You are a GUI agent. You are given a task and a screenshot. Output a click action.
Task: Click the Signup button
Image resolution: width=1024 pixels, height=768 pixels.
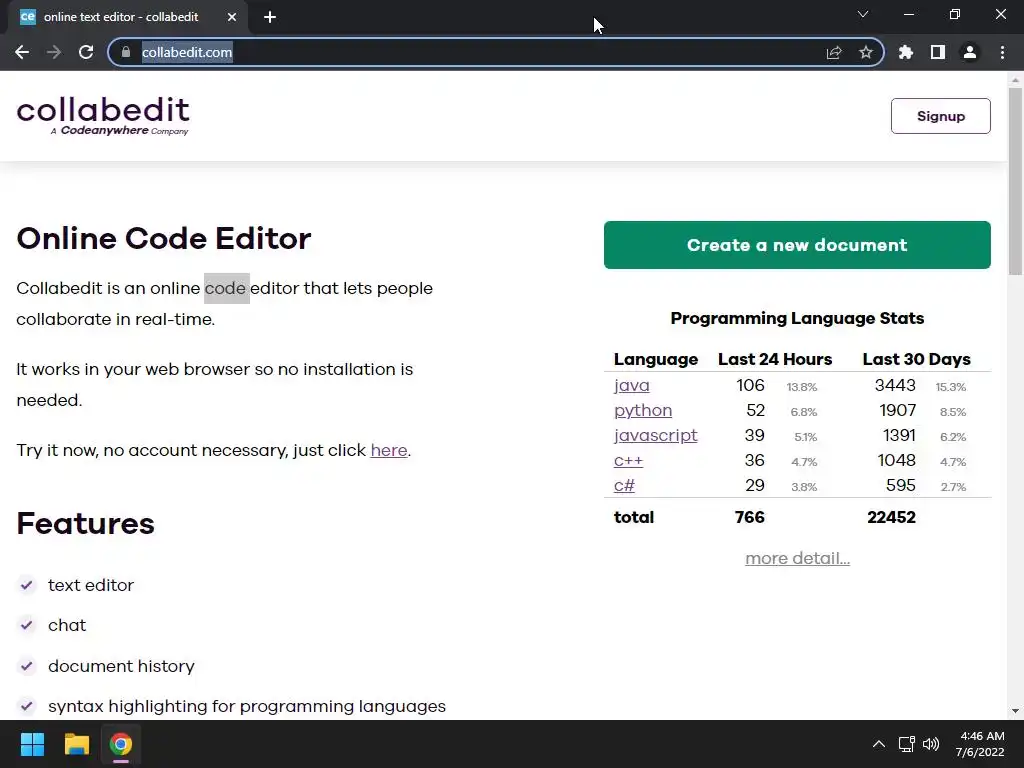940,116
